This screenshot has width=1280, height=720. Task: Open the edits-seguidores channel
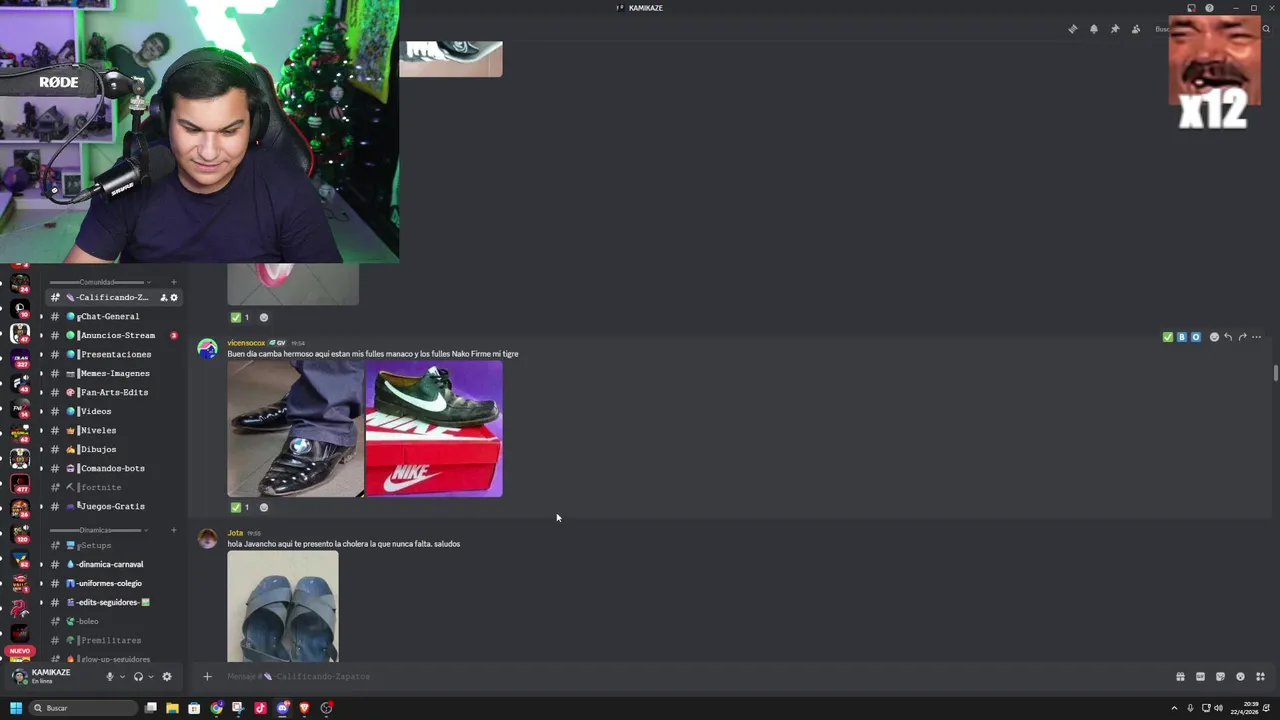pos(113,602)
